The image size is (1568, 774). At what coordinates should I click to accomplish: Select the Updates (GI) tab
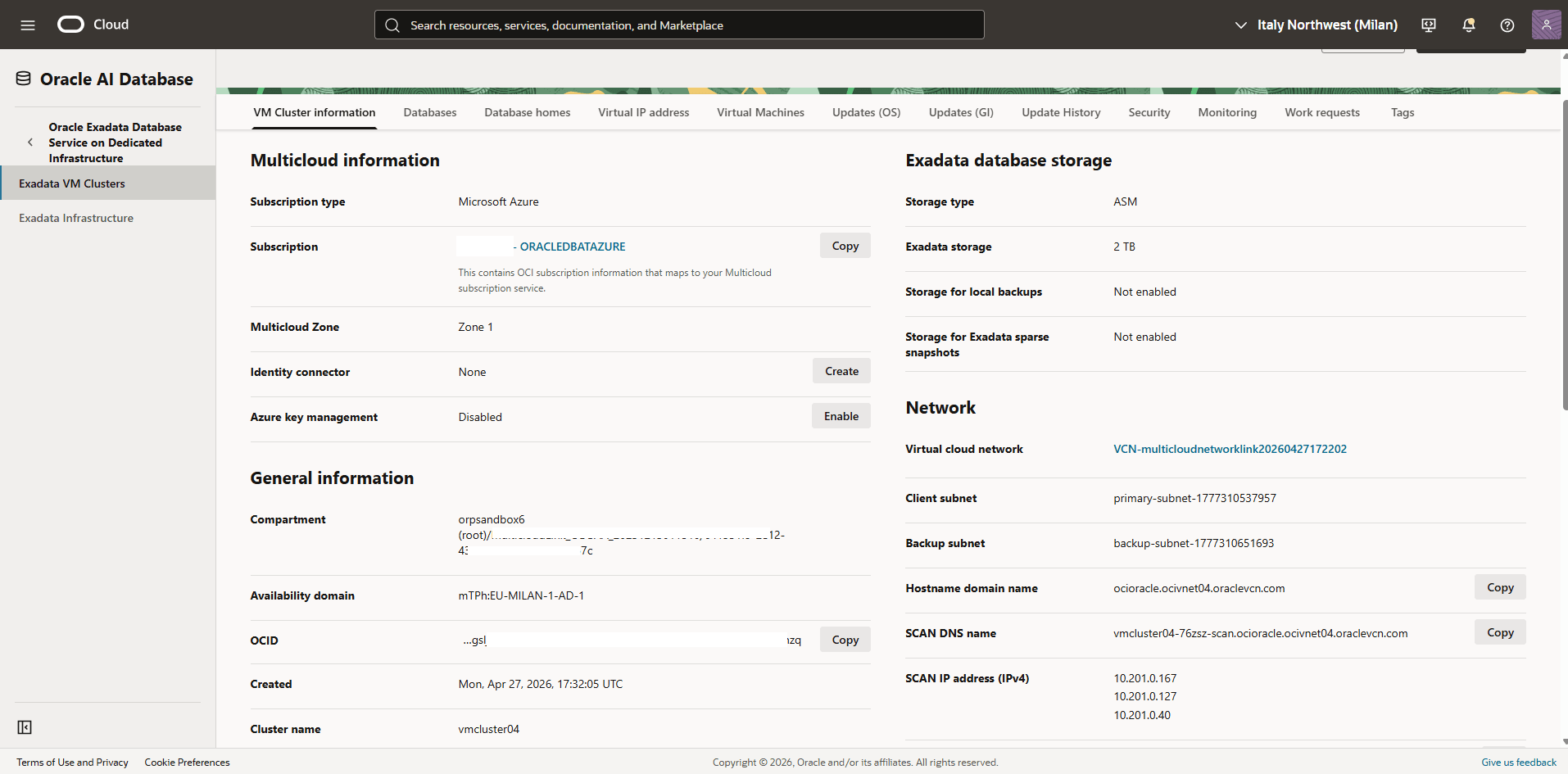[961, 112]
